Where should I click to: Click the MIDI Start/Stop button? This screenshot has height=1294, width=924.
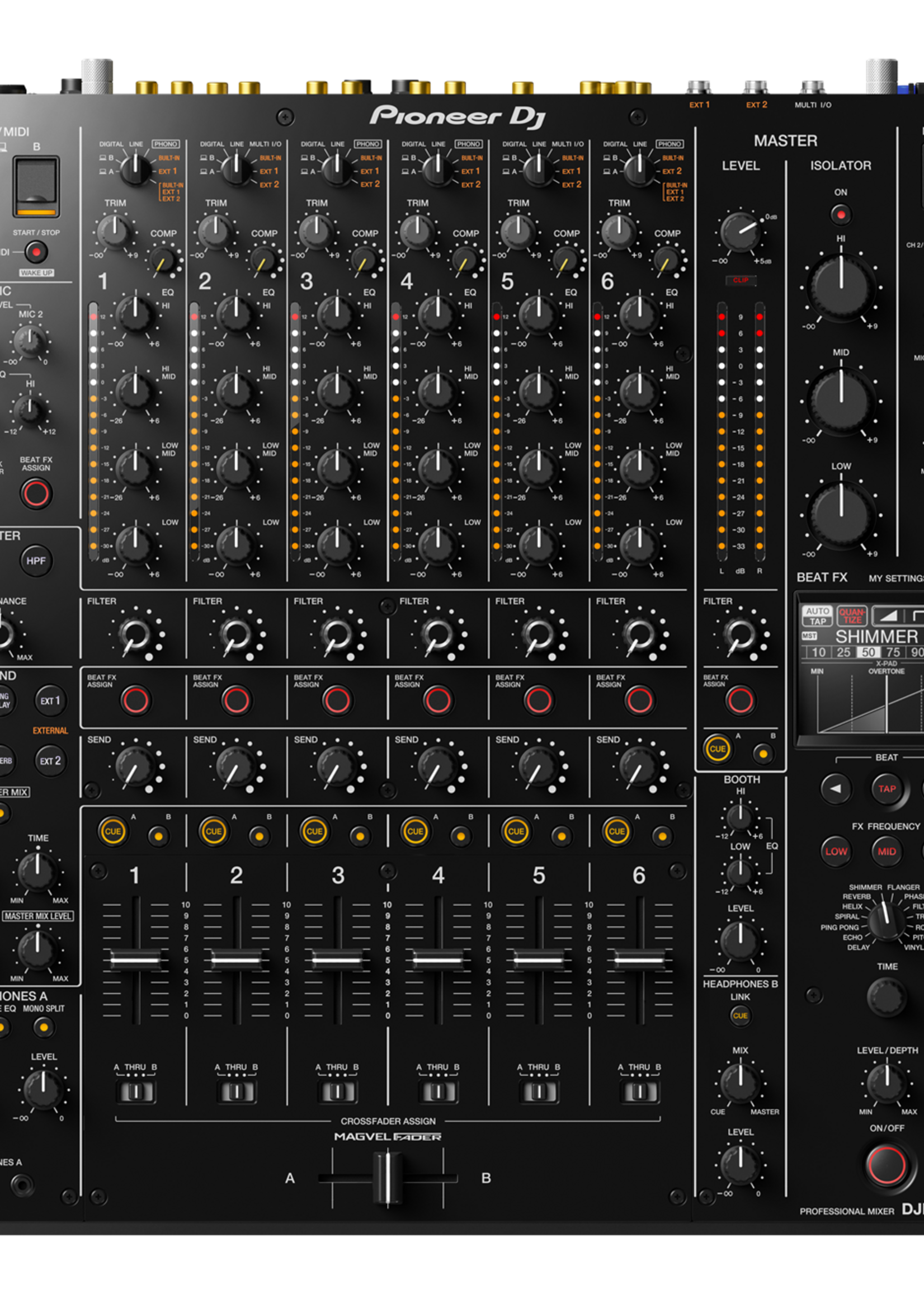pyautogui.click(x=36, y=252)
